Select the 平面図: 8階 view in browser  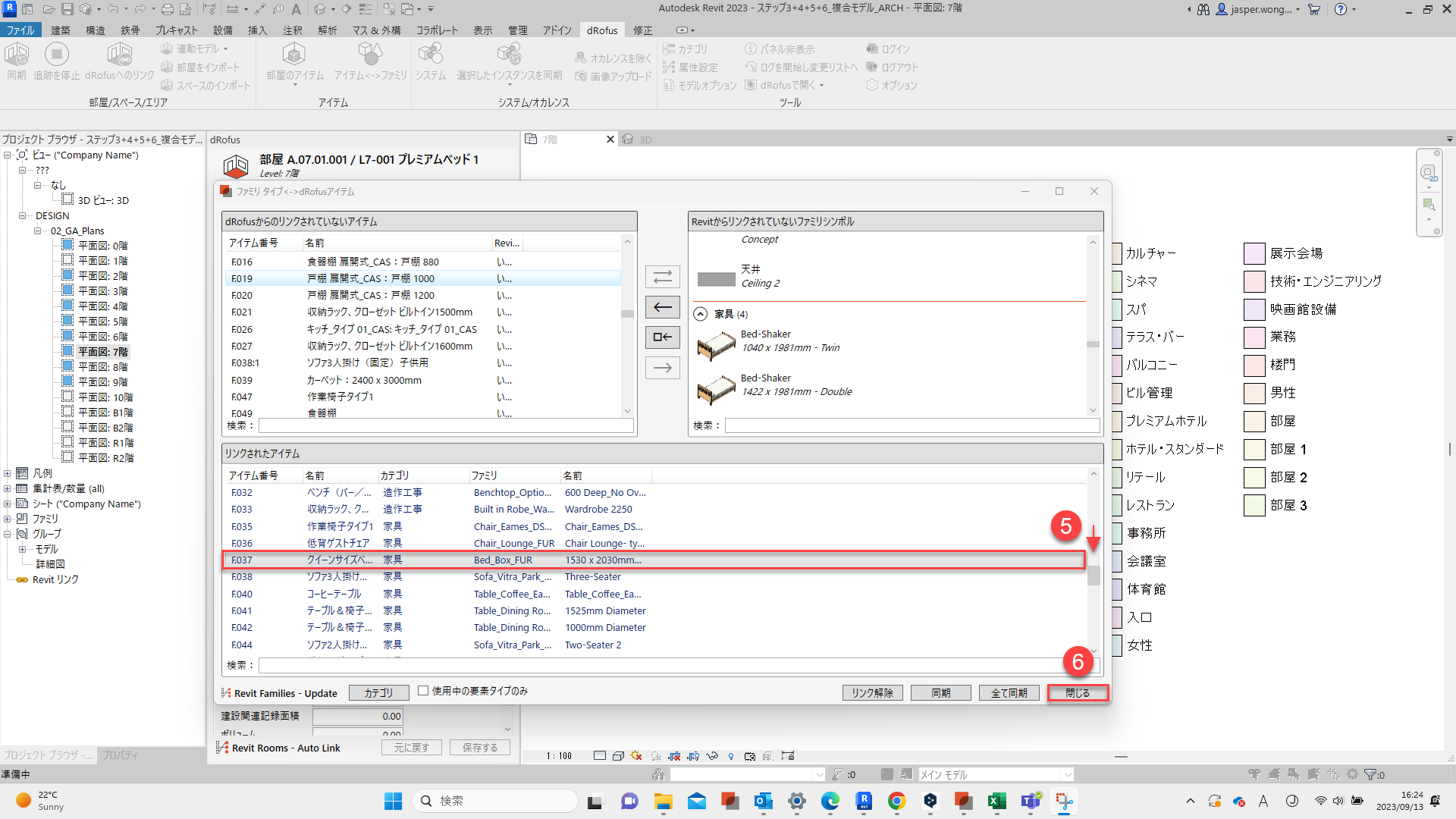(102, 367)
